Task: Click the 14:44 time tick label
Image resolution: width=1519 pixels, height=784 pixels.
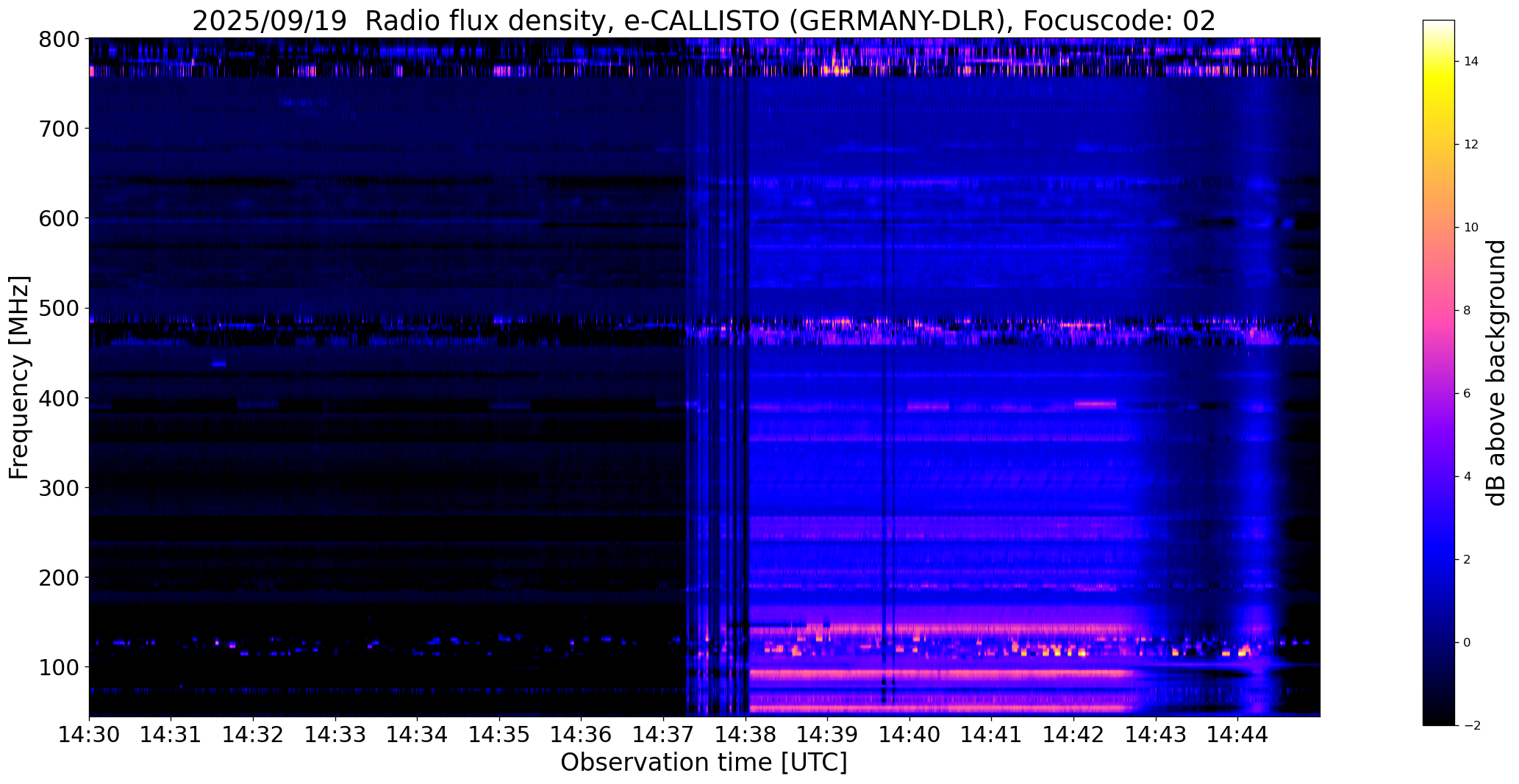Action: 1238,733
